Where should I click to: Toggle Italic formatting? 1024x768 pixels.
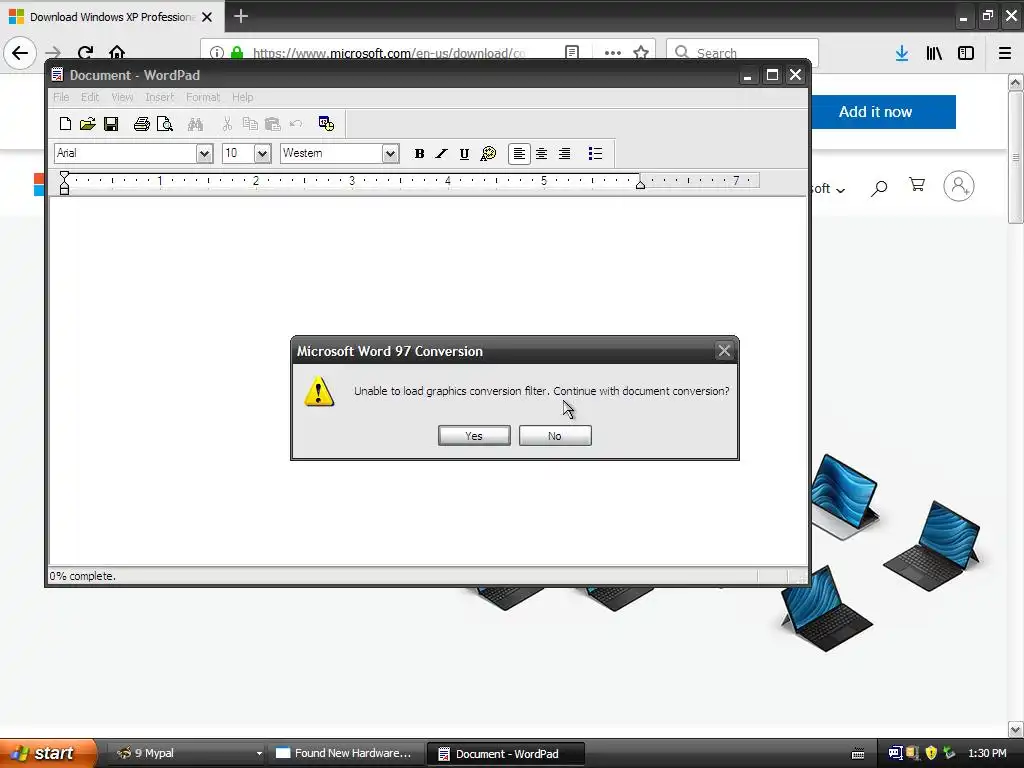441,153
